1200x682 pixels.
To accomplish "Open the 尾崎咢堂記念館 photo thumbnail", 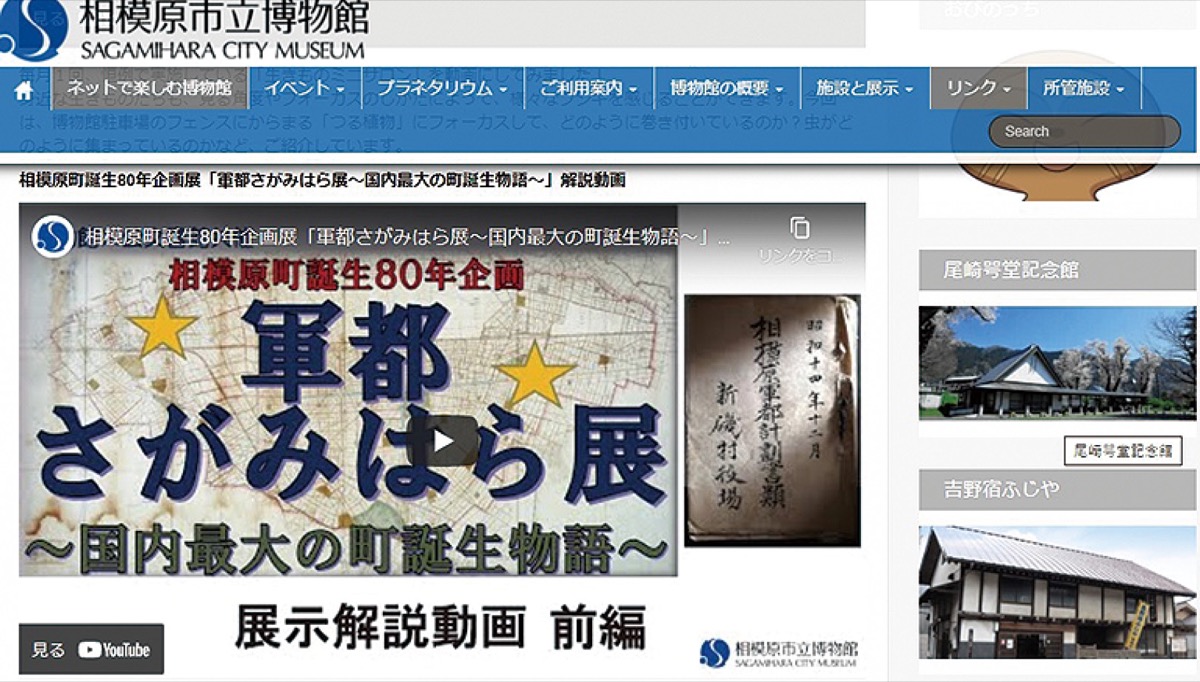I will coord(1056,362).
